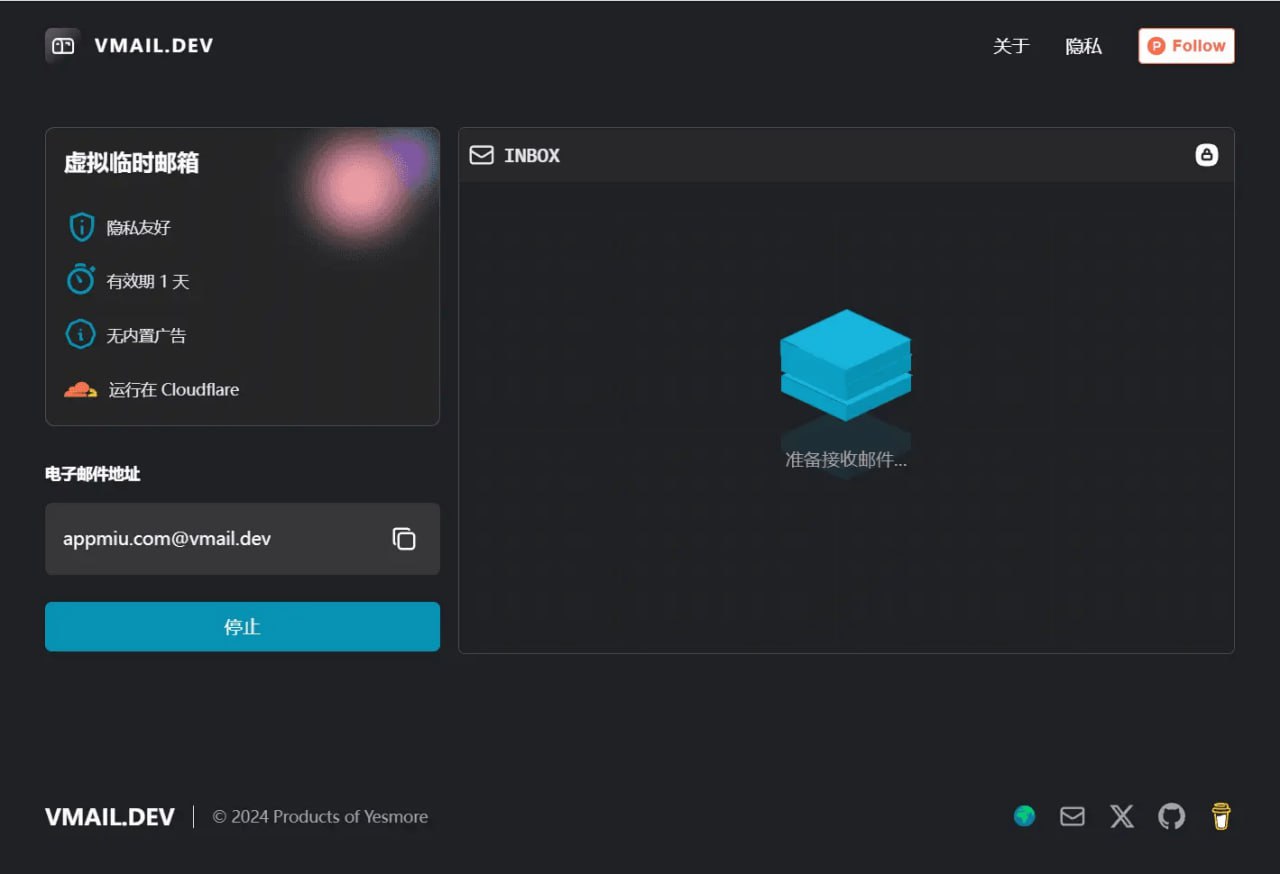The height and width of the screenshot is (874, 1280).
Task: Open the 关于 page
Action: click(x=1011, y=46)
